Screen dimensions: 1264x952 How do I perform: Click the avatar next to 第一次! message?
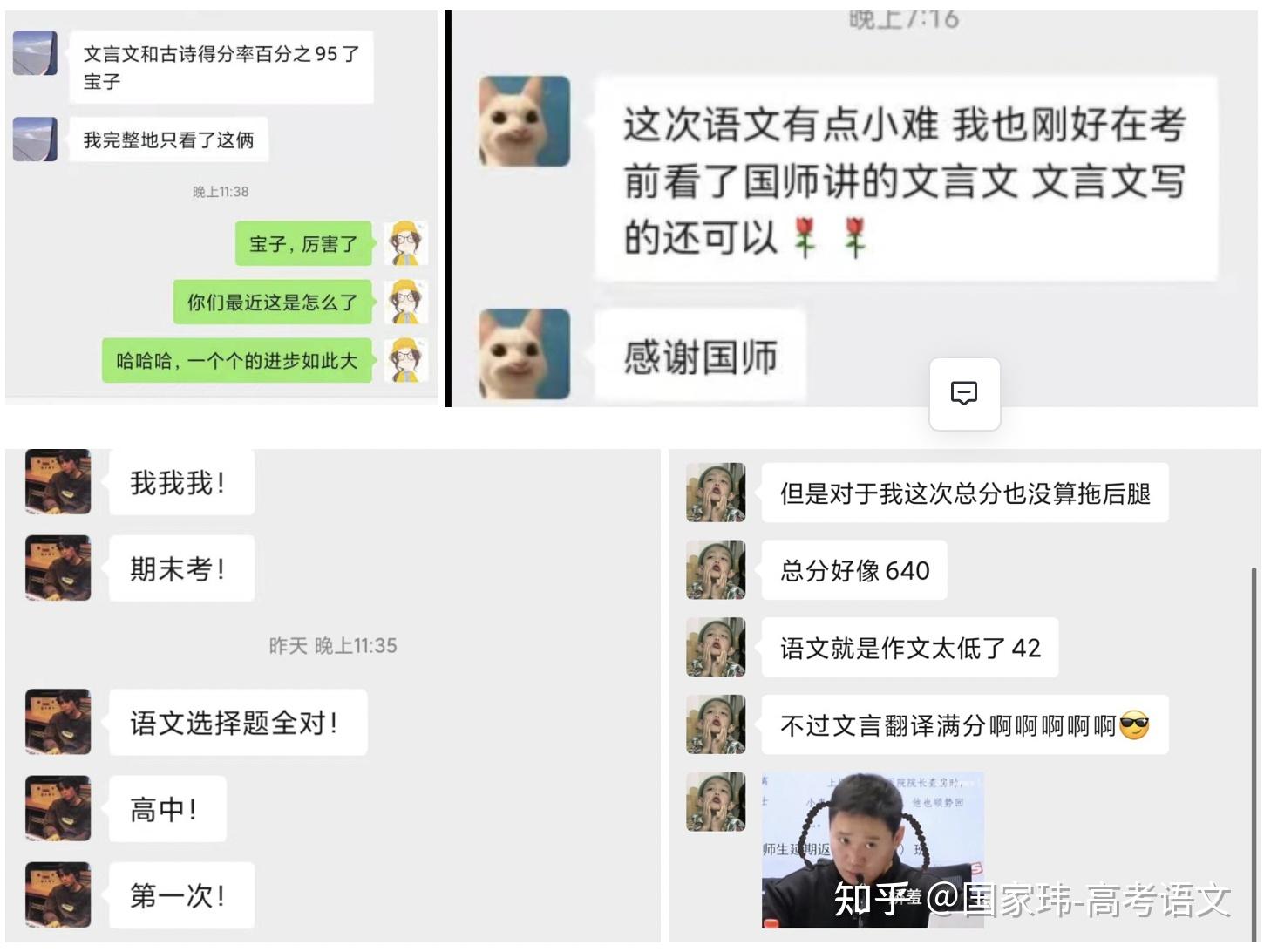click(x=58, y=894)
